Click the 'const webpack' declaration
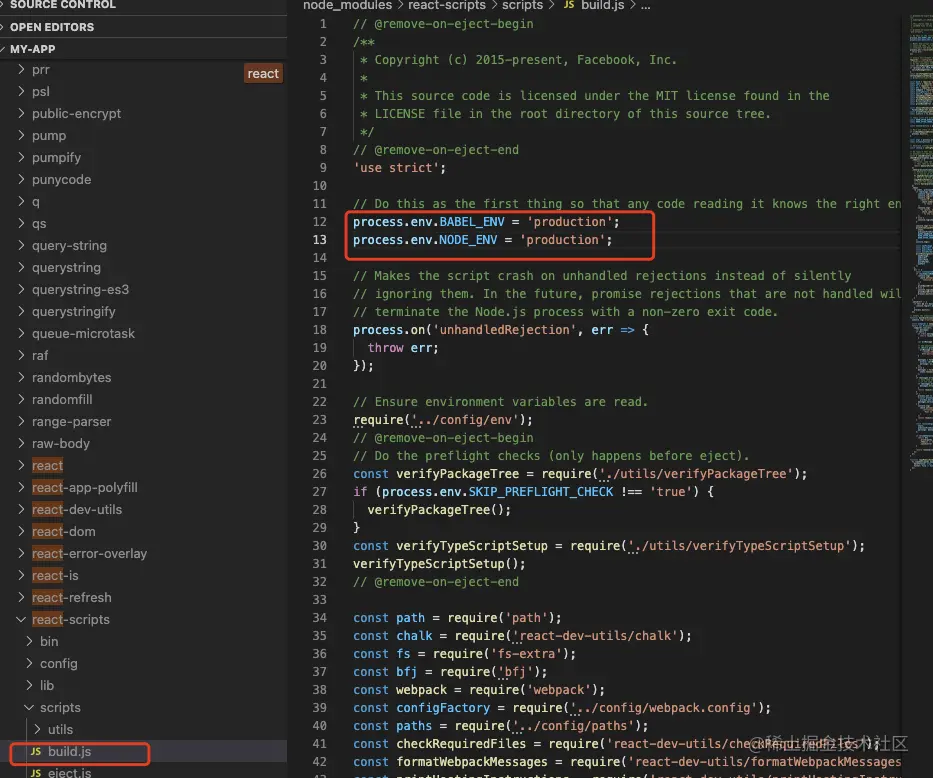The width and height of the screenshot is (933, 778). (x=479, y=689)
